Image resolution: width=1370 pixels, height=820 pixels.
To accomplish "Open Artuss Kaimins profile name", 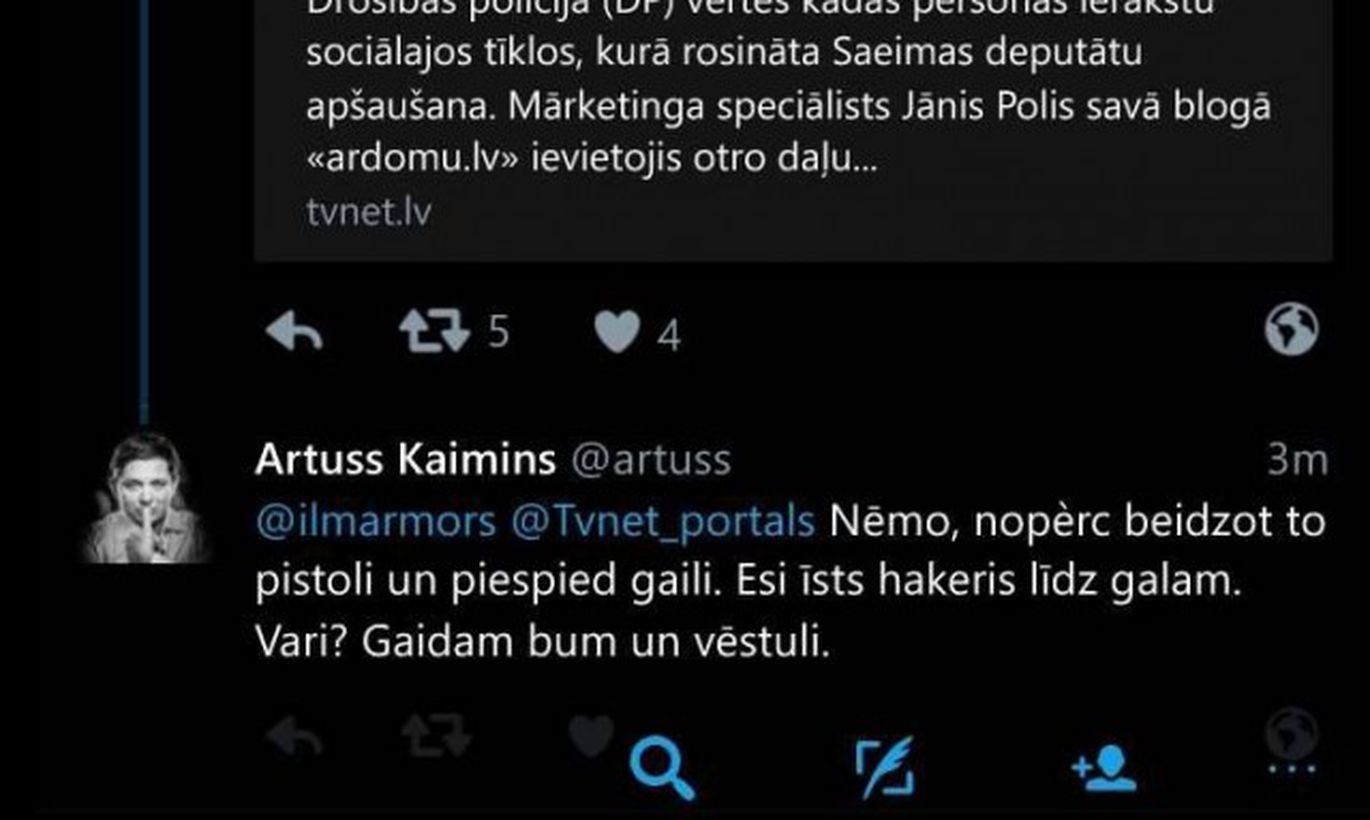I will pyautogui.click(x=405, y=460).
